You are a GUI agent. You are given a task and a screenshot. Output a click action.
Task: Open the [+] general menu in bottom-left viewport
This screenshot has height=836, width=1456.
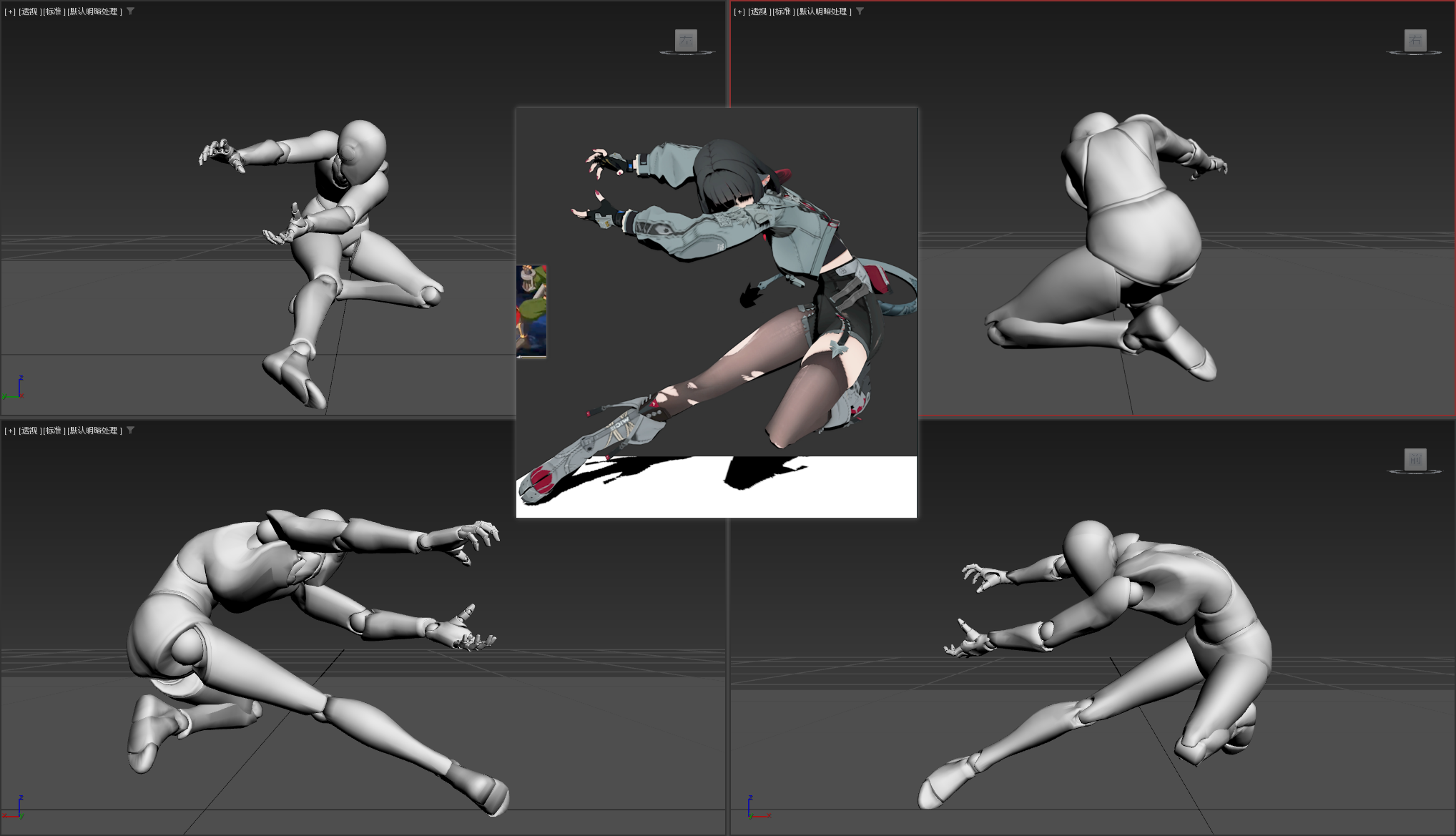(x=10, y=431)
